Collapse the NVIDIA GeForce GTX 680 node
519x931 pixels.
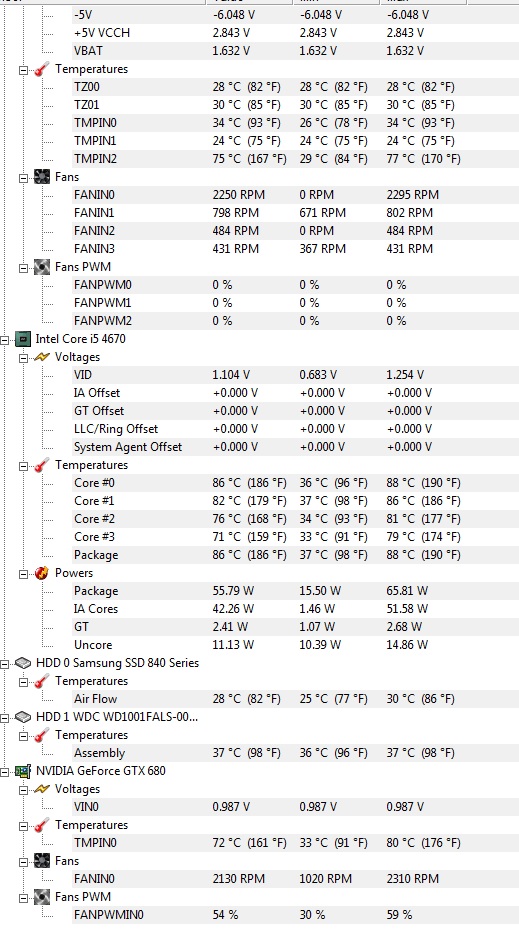pos(5,771)
